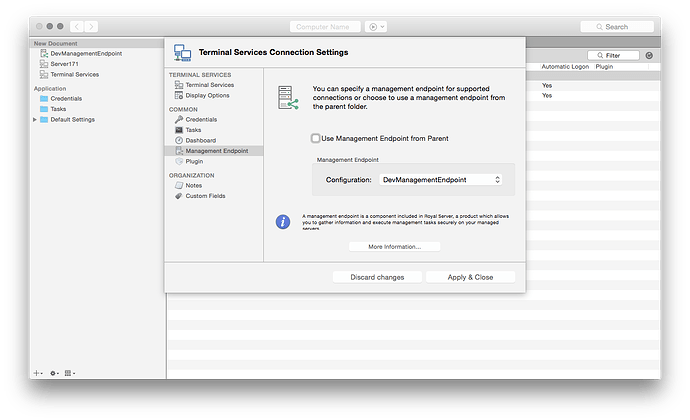Open Terminal Services settings section

[x=207, y=85]
